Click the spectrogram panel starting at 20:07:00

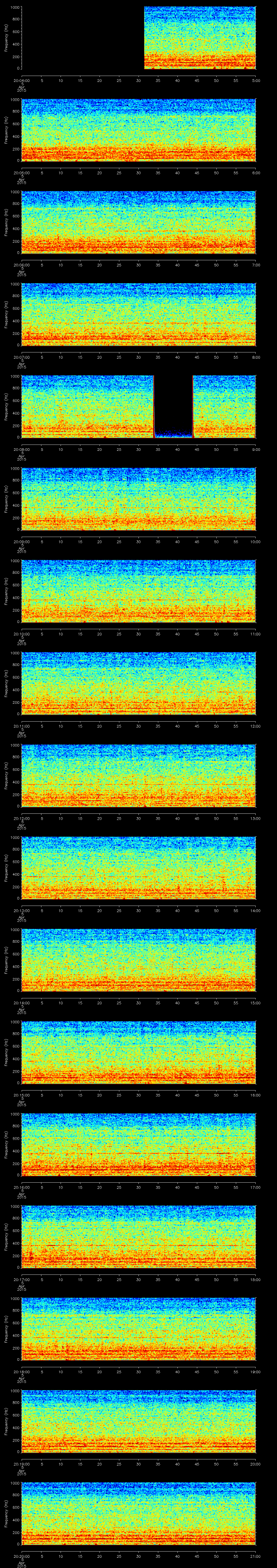click(139, 314)
